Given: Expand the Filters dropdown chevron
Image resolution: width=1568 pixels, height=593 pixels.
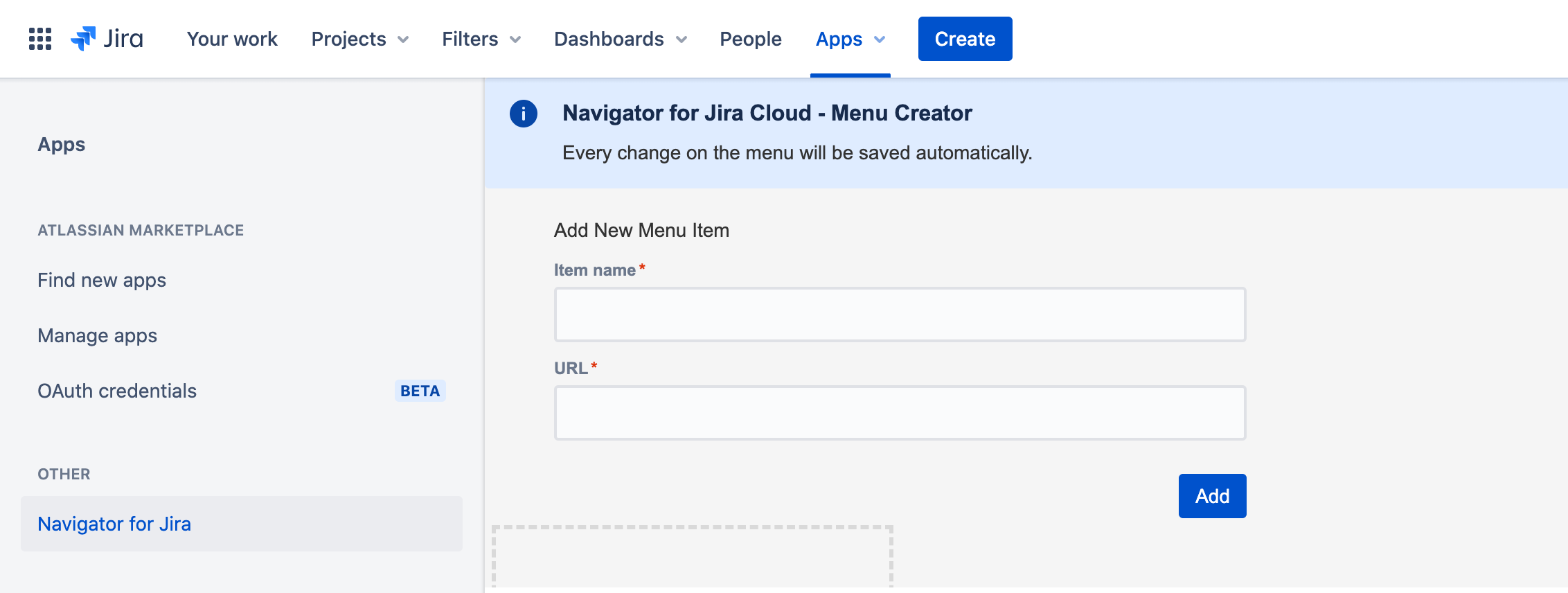Looking at the screenshot, I should click(515, 39).
